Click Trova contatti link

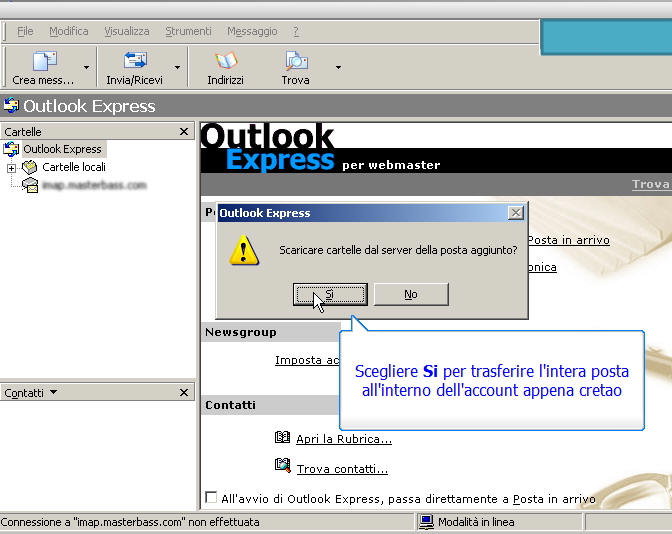342,469
